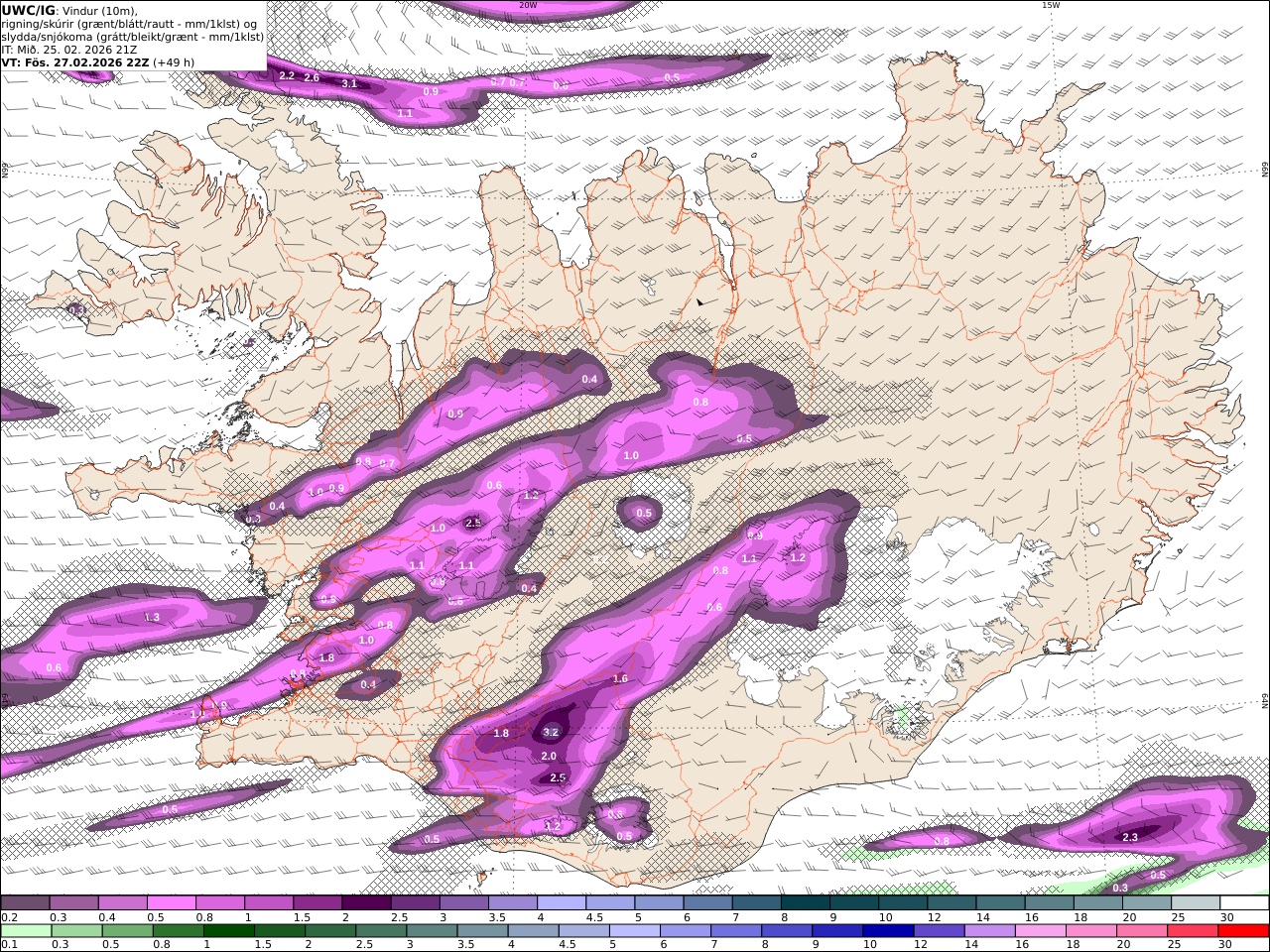Click the 2.2 value in the northern band
1270x952 pixels.
(x=287, y=75)
